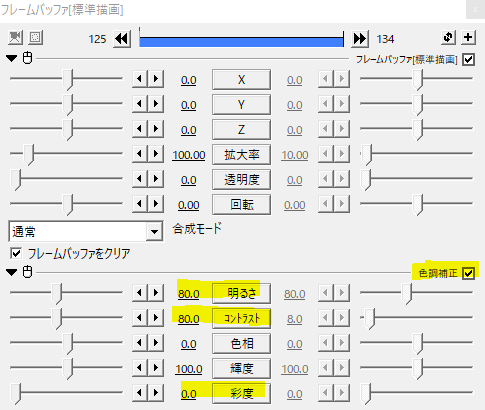The height and width of the screenshot is (410, 485).
Task: Click the mouse icon beside the 色調補正 expander
Action: pos(27,272)
